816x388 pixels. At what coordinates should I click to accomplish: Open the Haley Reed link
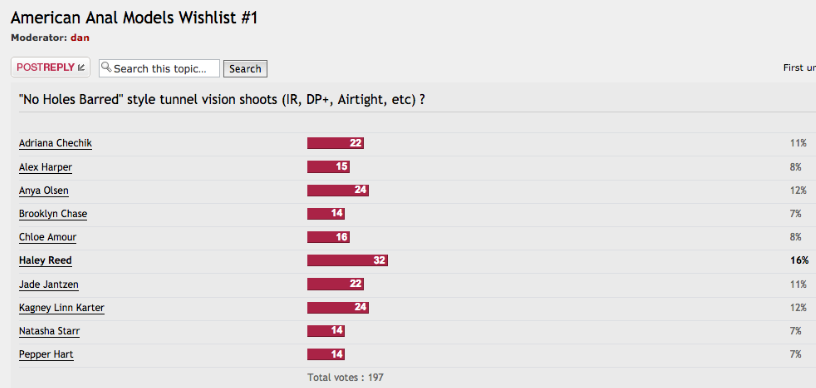45,261
